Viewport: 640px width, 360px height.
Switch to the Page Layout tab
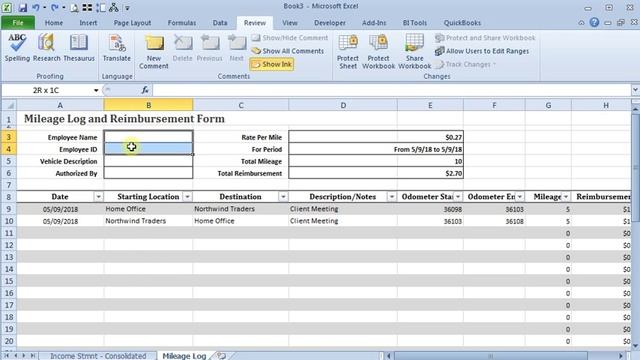(x=132, y=23)
